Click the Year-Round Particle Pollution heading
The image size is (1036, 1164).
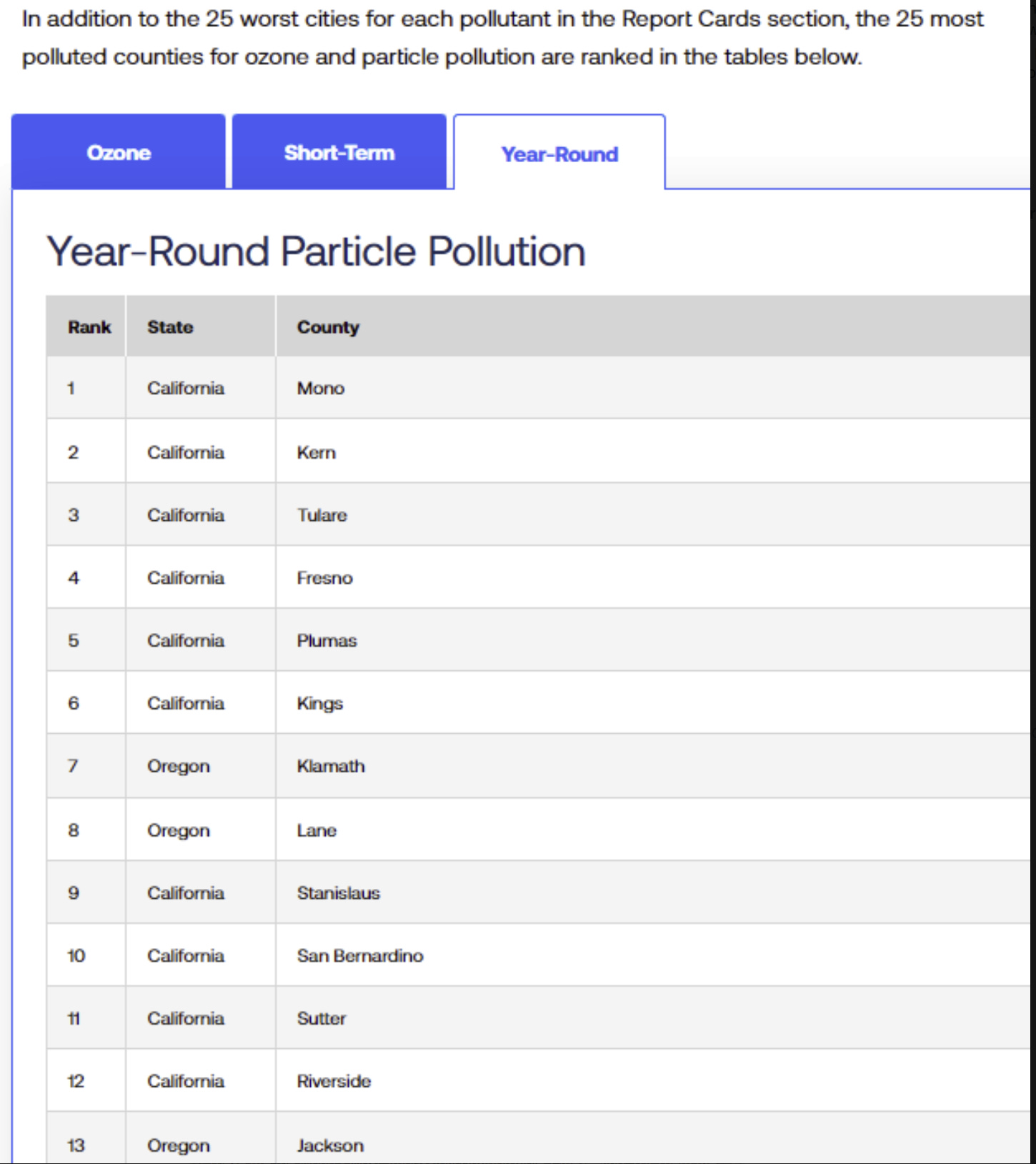tap(316, 252)
